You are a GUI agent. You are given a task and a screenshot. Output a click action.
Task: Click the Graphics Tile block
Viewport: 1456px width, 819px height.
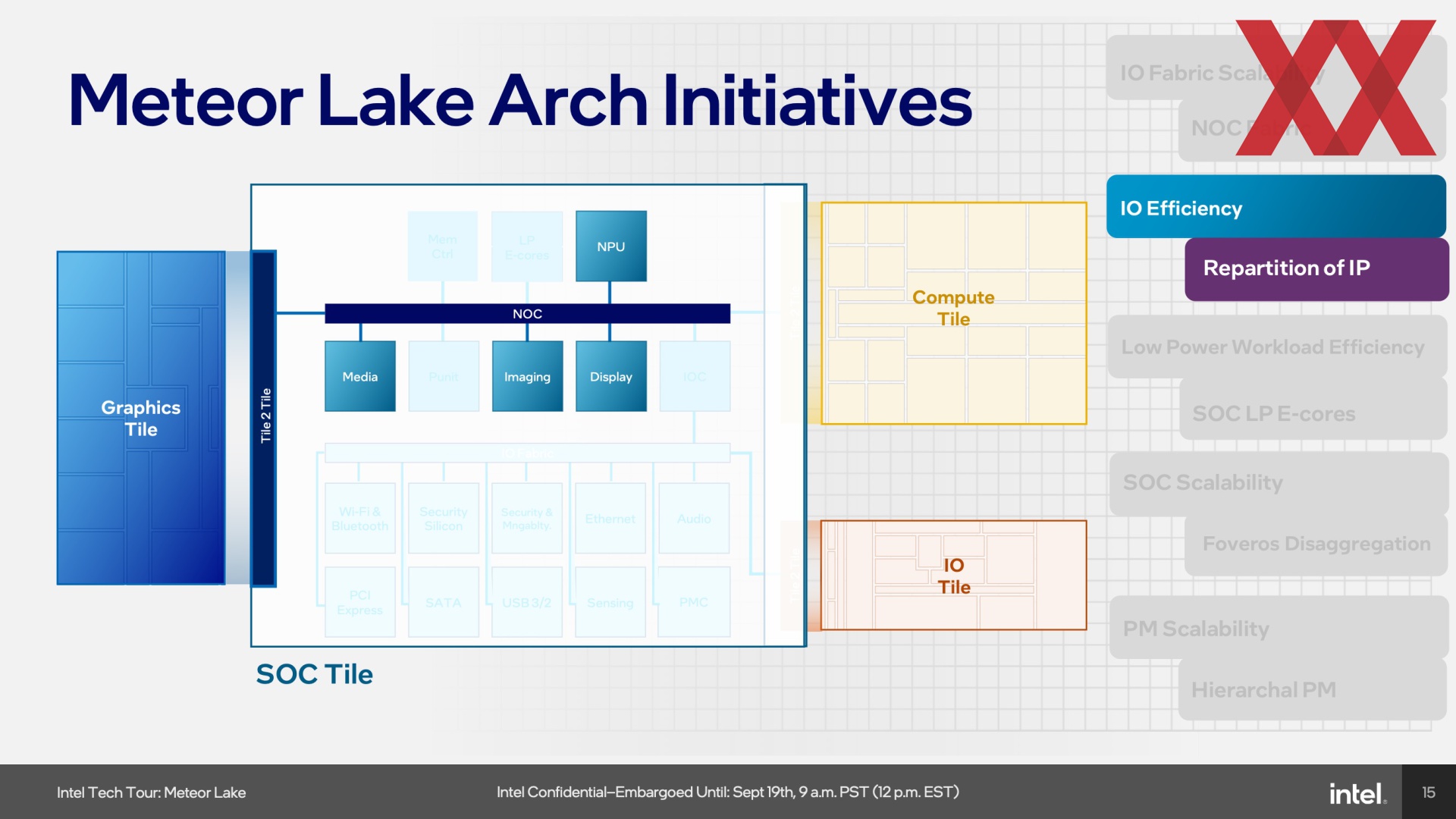[141, 418]
